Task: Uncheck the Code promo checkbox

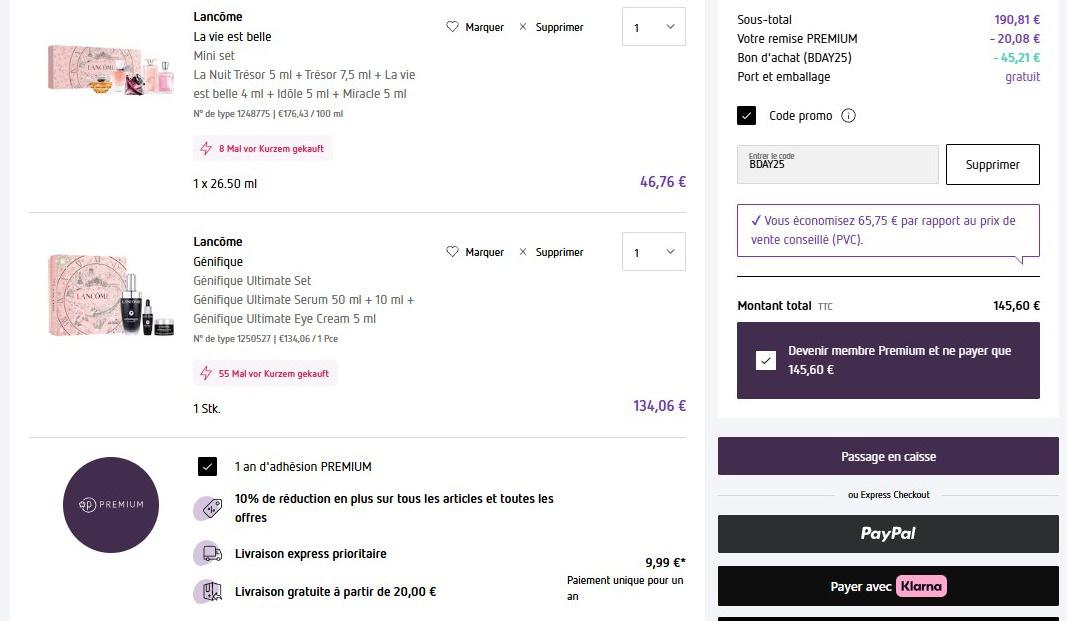Action: [x=747, y=116]
